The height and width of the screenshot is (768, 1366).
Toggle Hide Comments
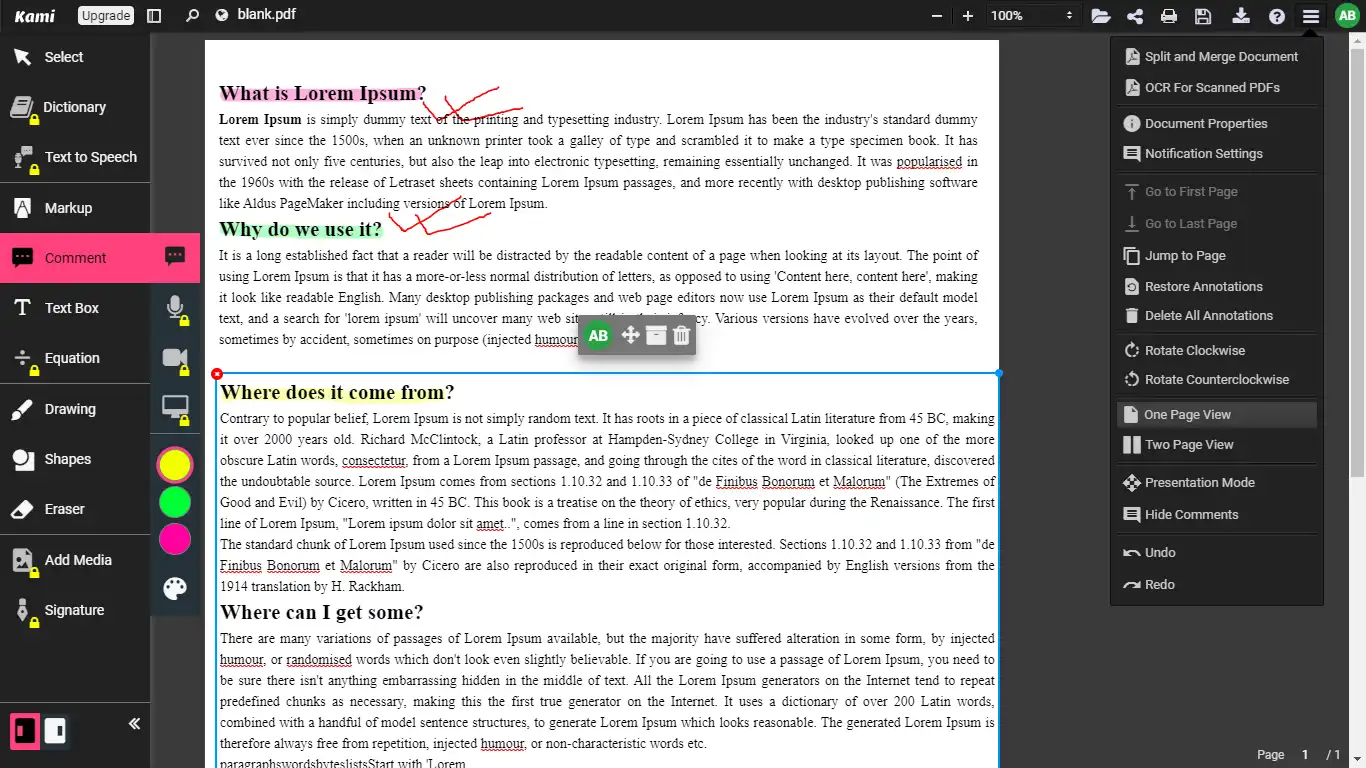(1217, 515)
